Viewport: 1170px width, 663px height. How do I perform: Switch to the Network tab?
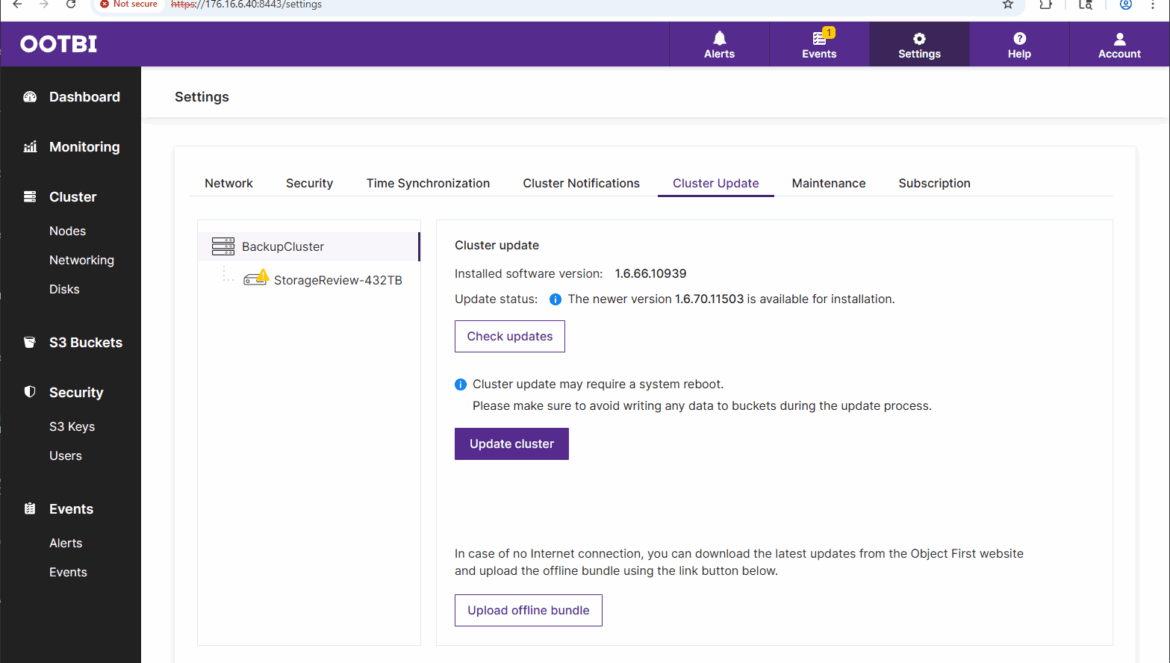coord(228,183)
